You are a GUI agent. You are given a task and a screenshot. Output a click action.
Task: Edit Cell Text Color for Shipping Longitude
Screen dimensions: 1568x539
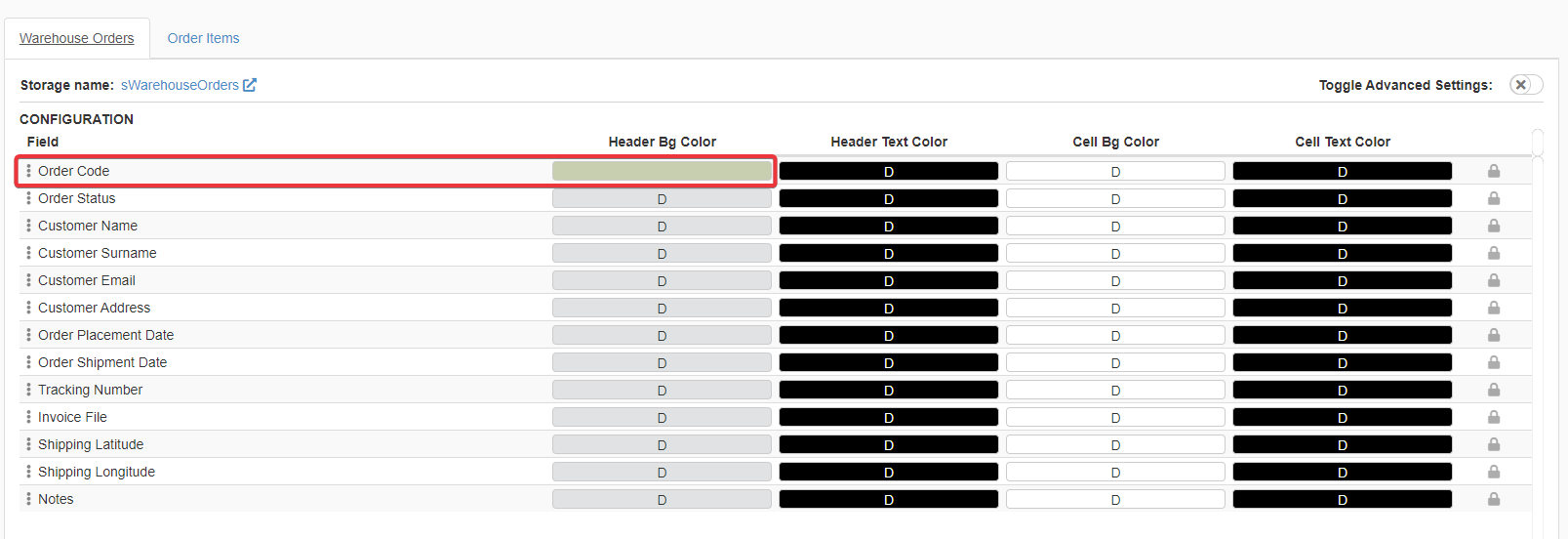[1342, 472]
